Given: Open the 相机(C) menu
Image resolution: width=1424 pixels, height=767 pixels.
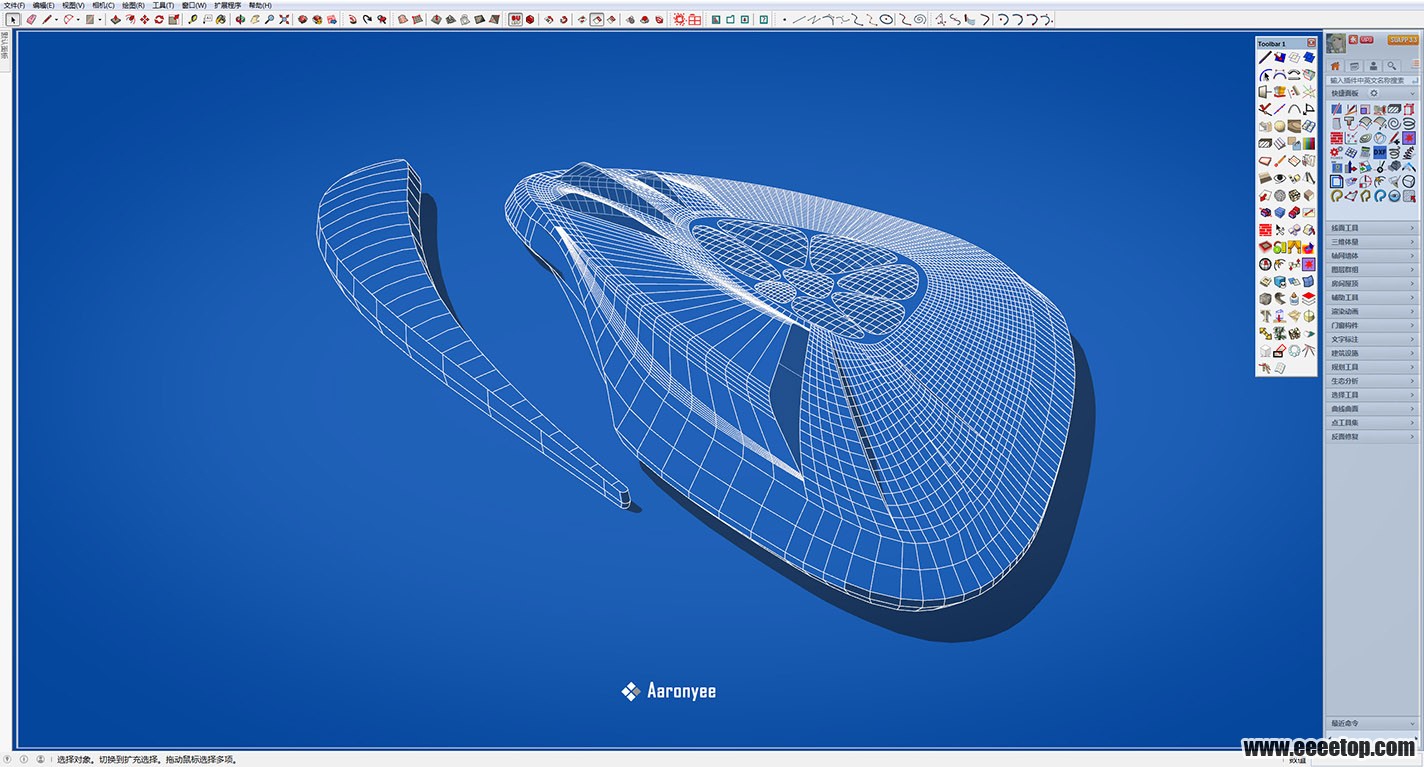Looking at the screenshot, I should tap(103, 5).
